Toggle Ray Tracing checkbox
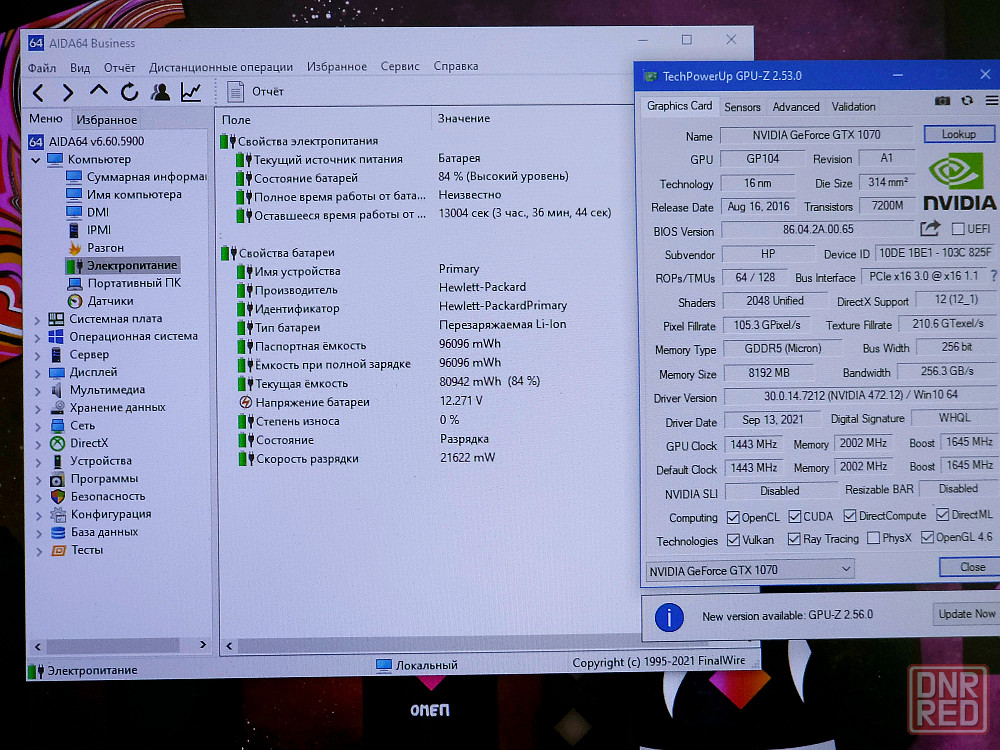 tap(794, 539)
